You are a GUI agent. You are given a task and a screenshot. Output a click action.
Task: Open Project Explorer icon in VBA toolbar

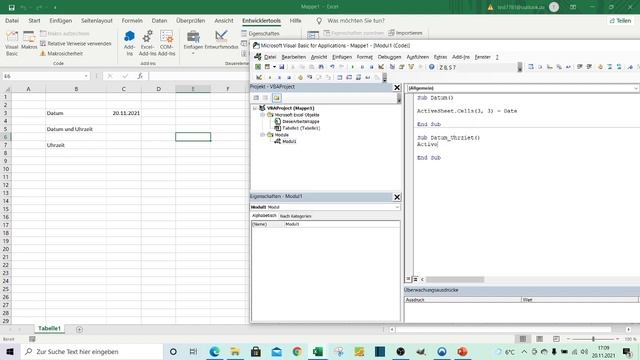tap(392, 67)
